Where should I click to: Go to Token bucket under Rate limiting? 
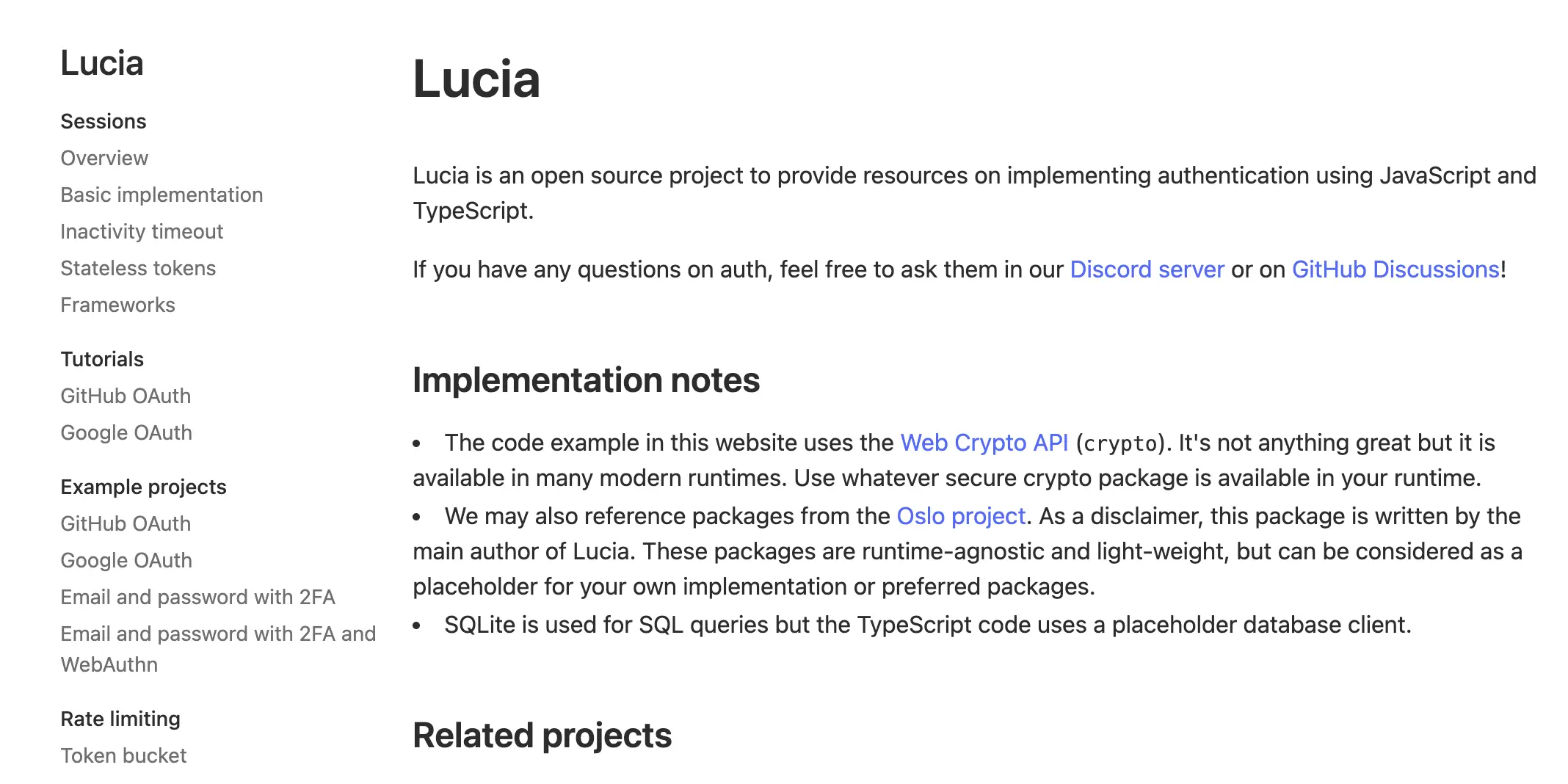(123, 755)
